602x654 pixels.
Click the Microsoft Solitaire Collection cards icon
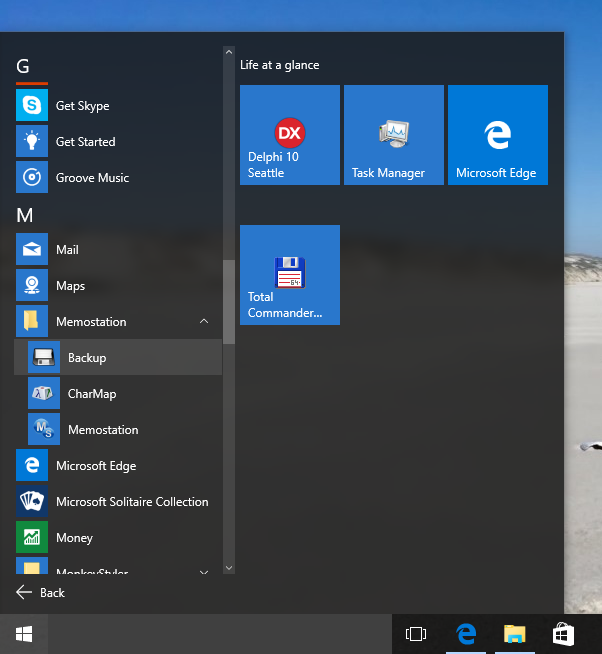(32, 501)
